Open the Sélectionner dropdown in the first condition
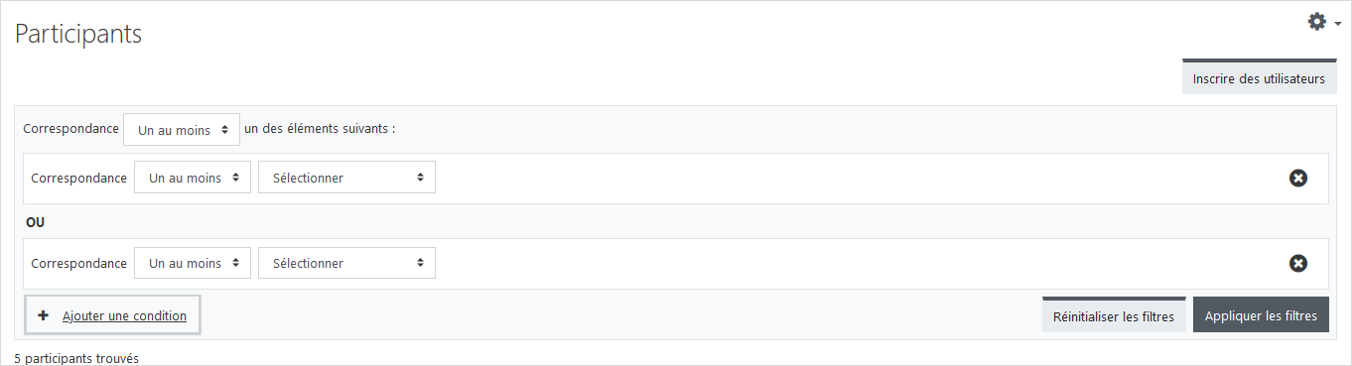The height and width of the screenshot is (366, 1352). (347, 178)
